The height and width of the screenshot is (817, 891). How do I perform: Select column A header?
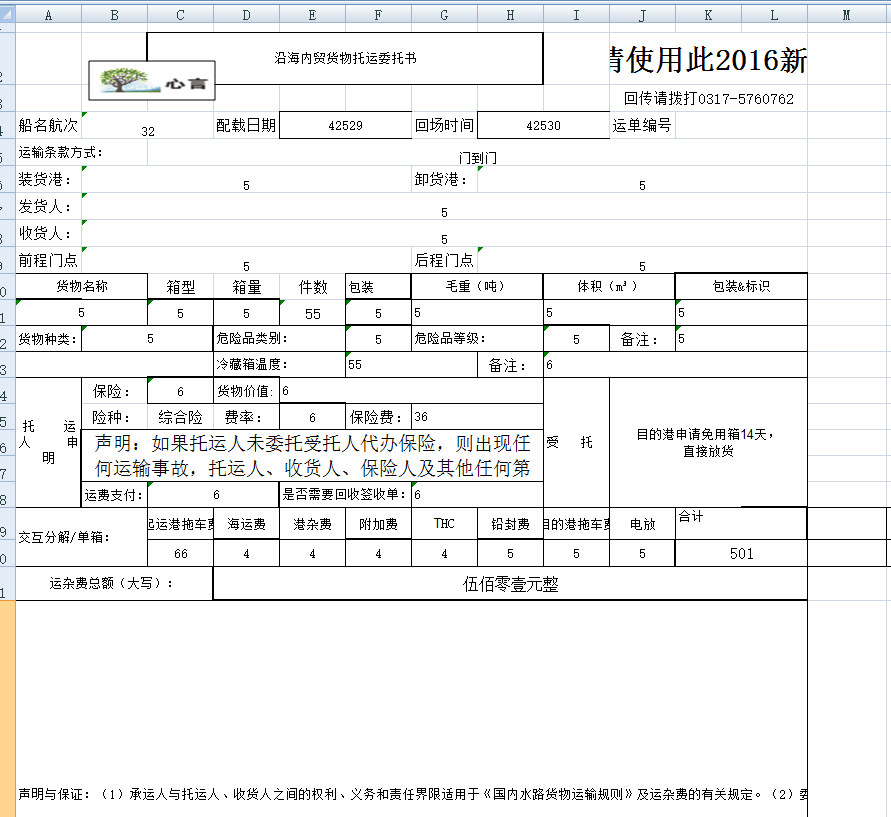tap(48, 15)
